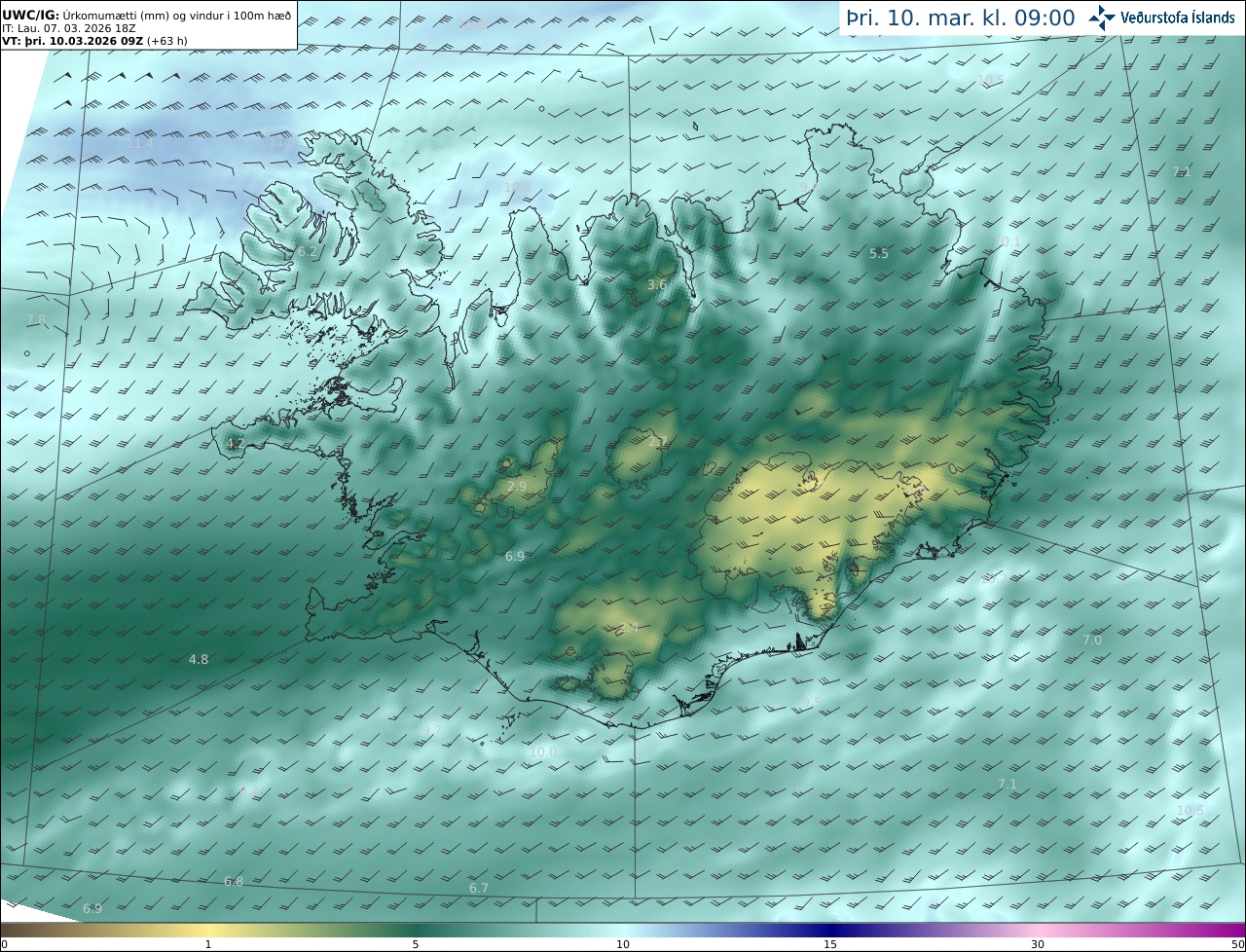Select the 4.2 value on Snæfellsnes
The width and height of the screenshot is (1246, 952).
tap(236, 443)
